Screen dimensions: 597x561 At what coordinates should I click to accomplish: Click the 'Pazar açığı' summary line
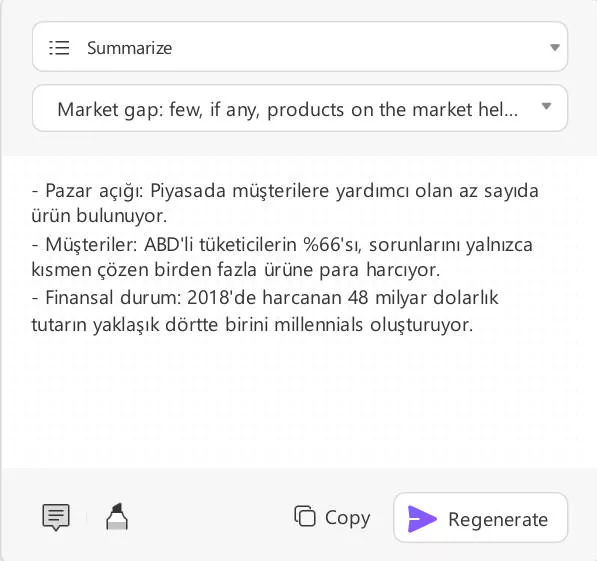point(285,190)
